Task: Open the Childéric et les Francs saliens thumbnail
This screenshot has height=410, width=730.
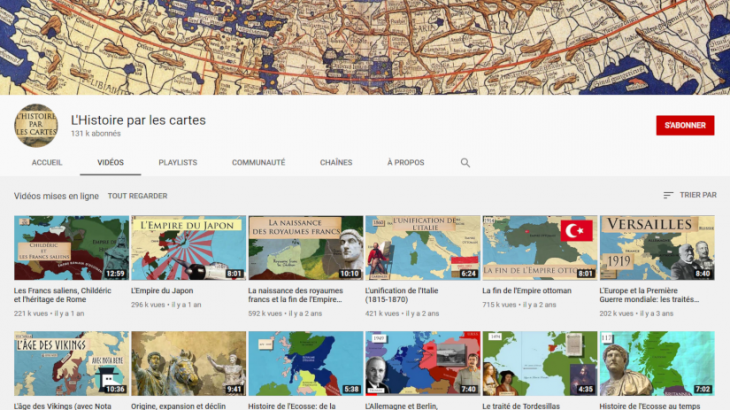Action: [71, 247]
